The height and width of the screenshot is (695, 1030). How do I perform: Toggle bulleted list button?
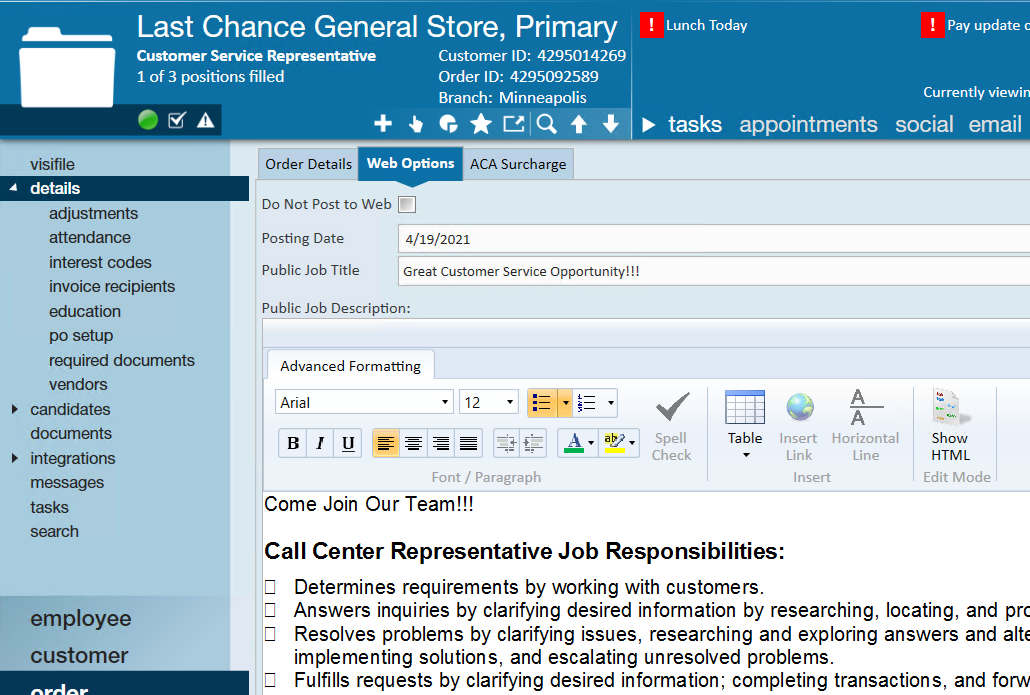[x=542, y=403]
